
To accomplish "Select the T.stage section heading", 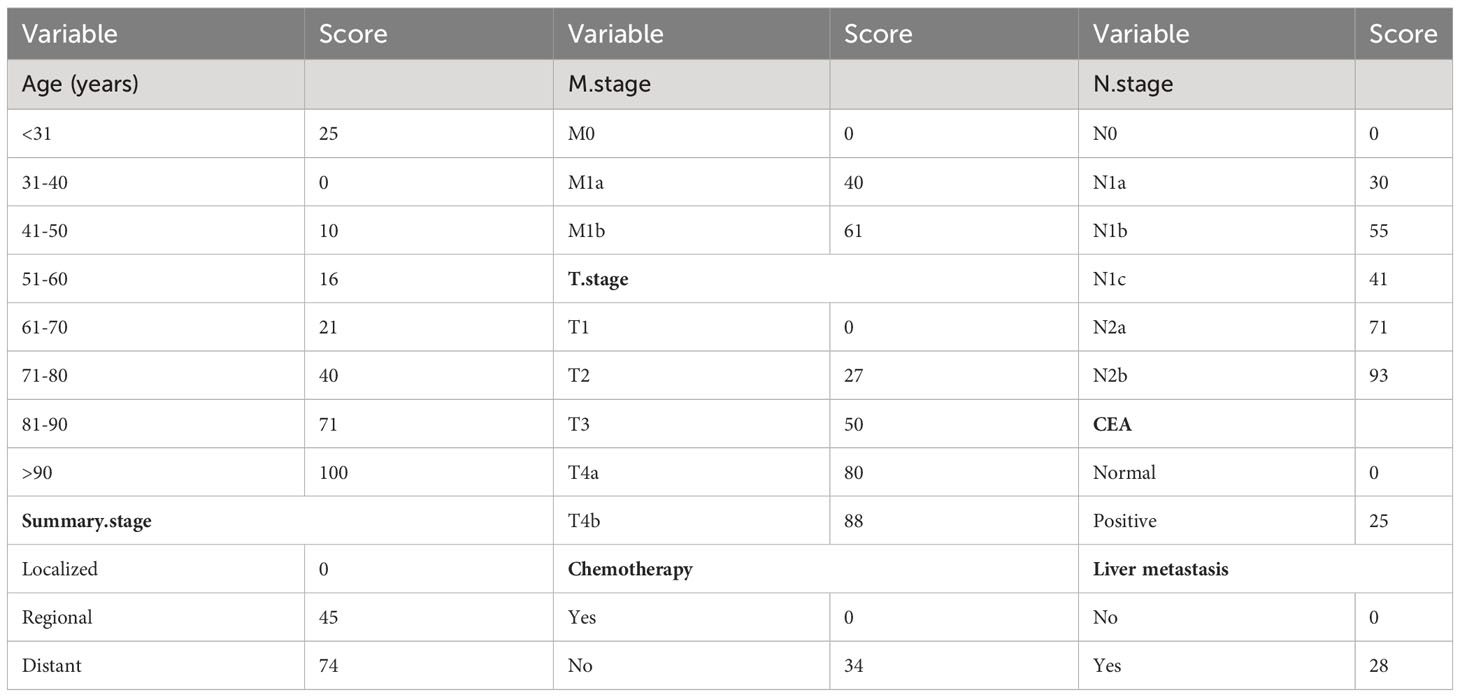I will tap(598, 279).
